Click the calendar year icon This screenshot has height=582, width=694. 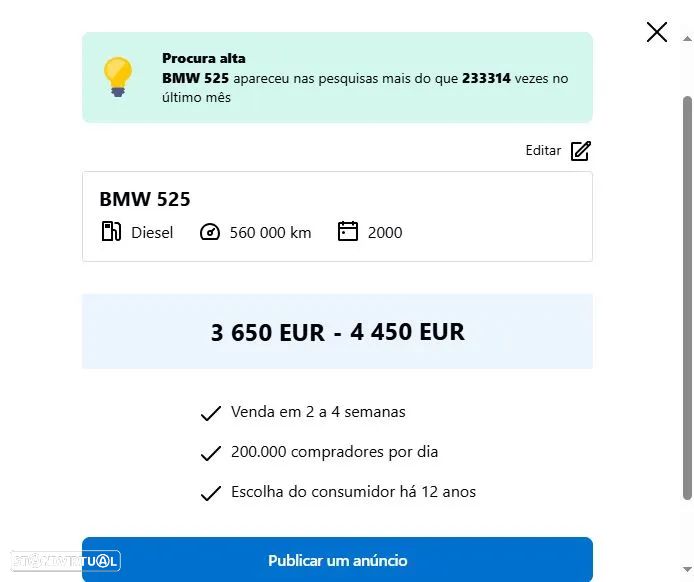348,232
